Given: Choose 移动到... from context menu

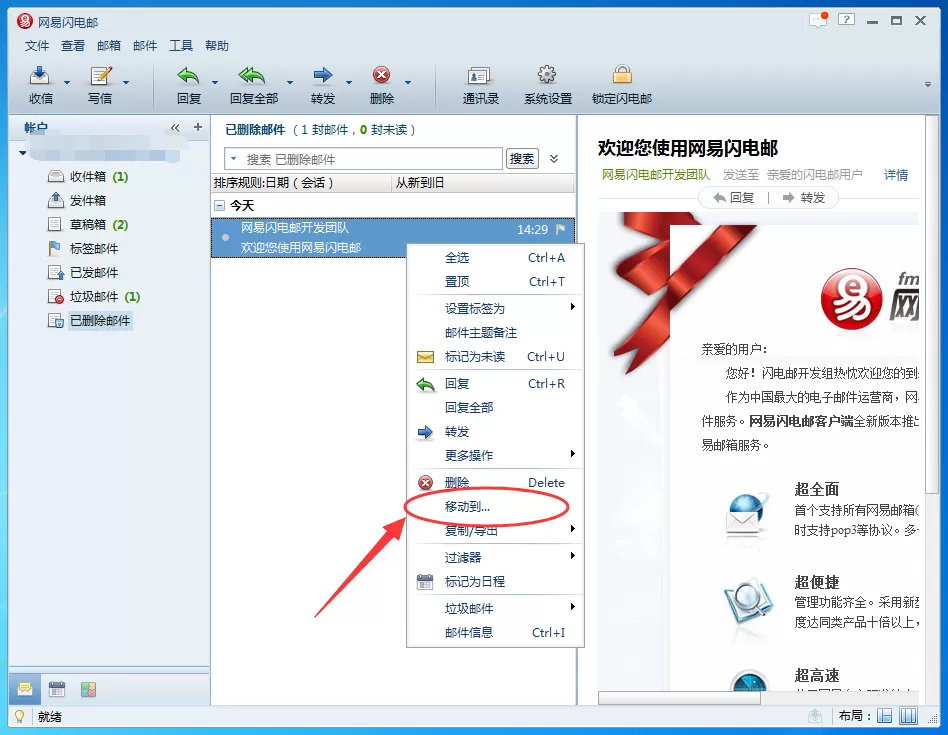Looking at the screenshot, I should point(495,507).
